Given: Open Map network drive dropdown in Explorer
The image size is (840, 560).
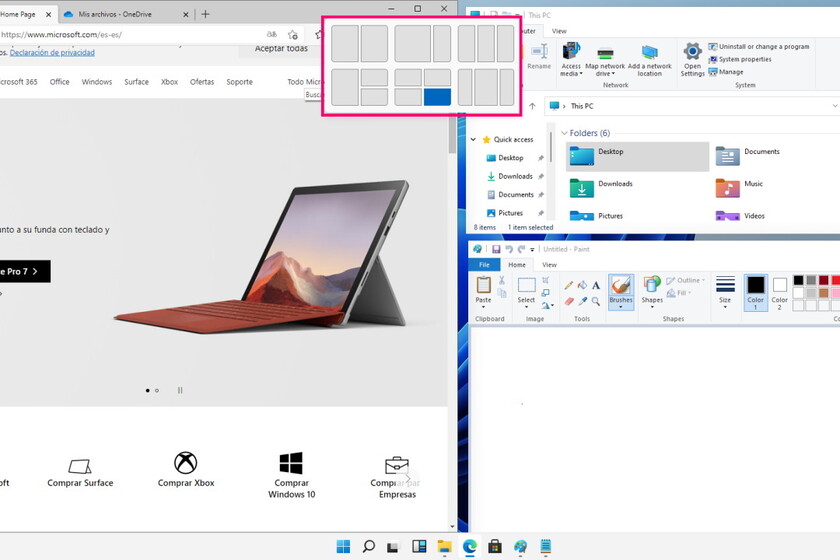Looking at the screenshot, I should pyautogui.click(x=605, y=60).
